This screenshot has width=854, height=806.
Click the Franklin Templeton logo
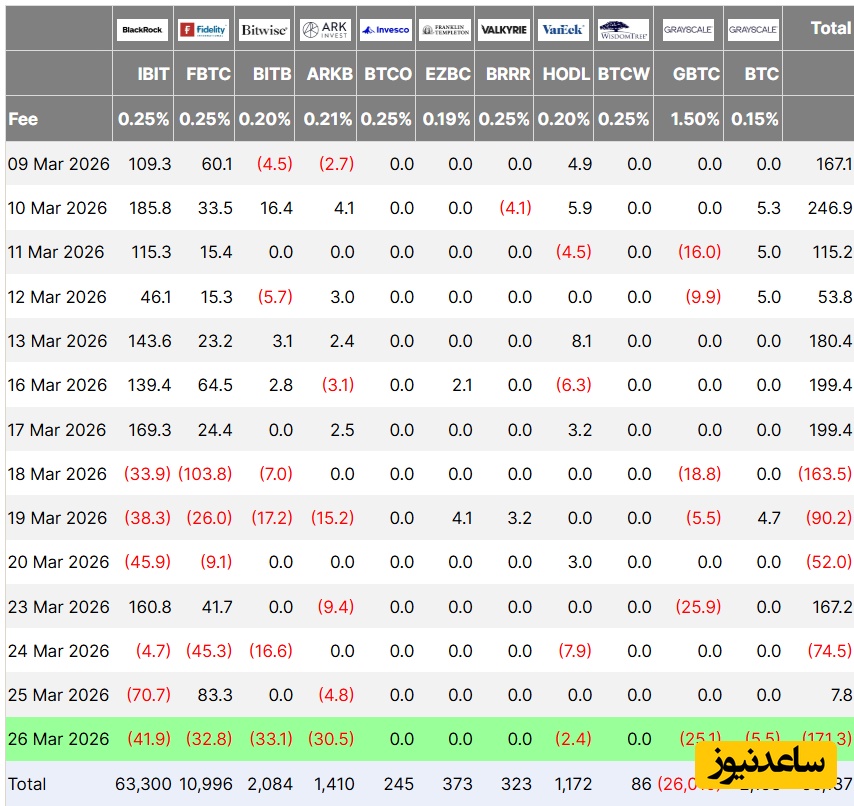(445, 30)
